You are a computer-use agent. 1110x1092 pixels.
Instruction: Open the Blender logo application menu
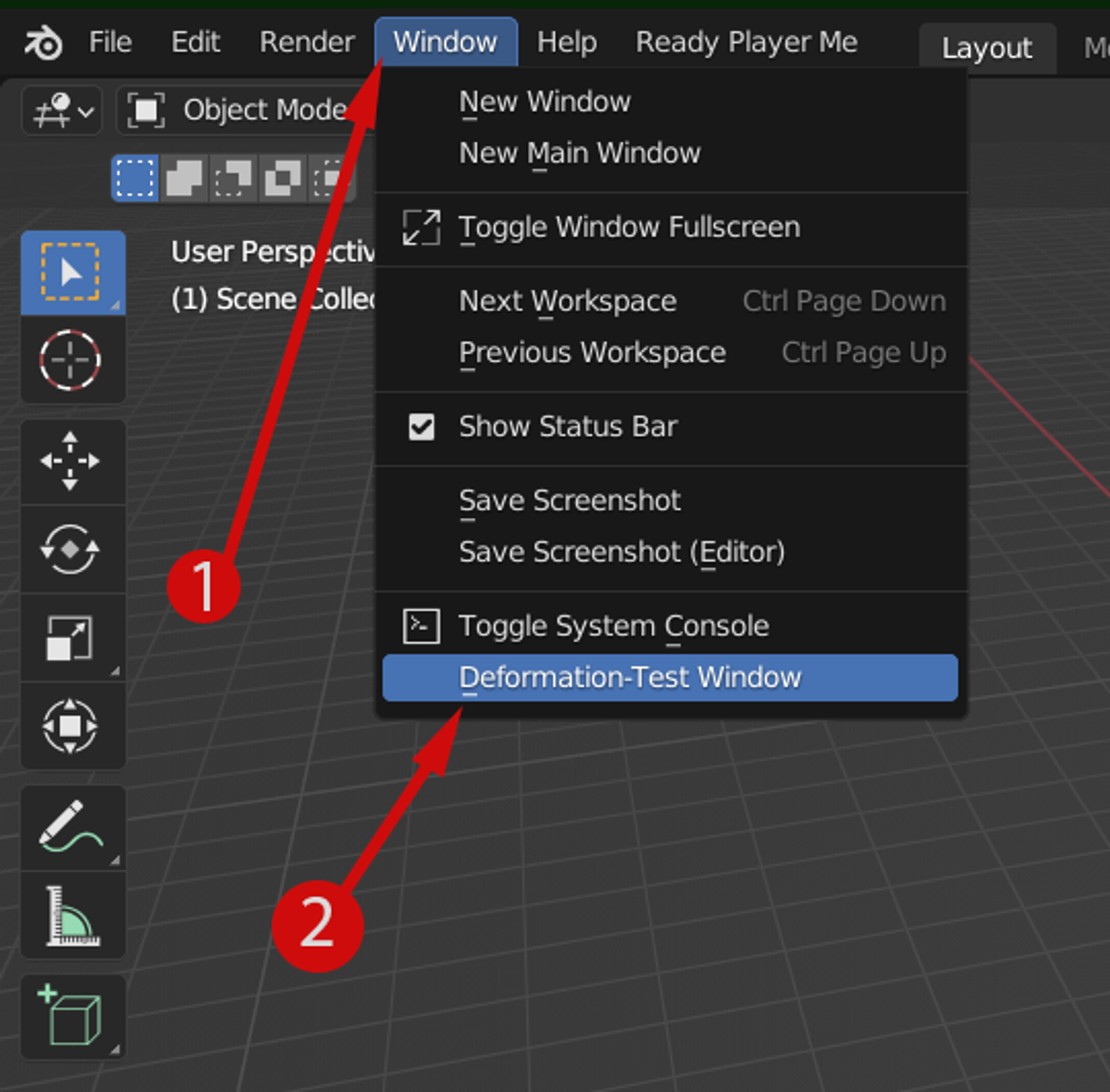(x=43, y=41)
